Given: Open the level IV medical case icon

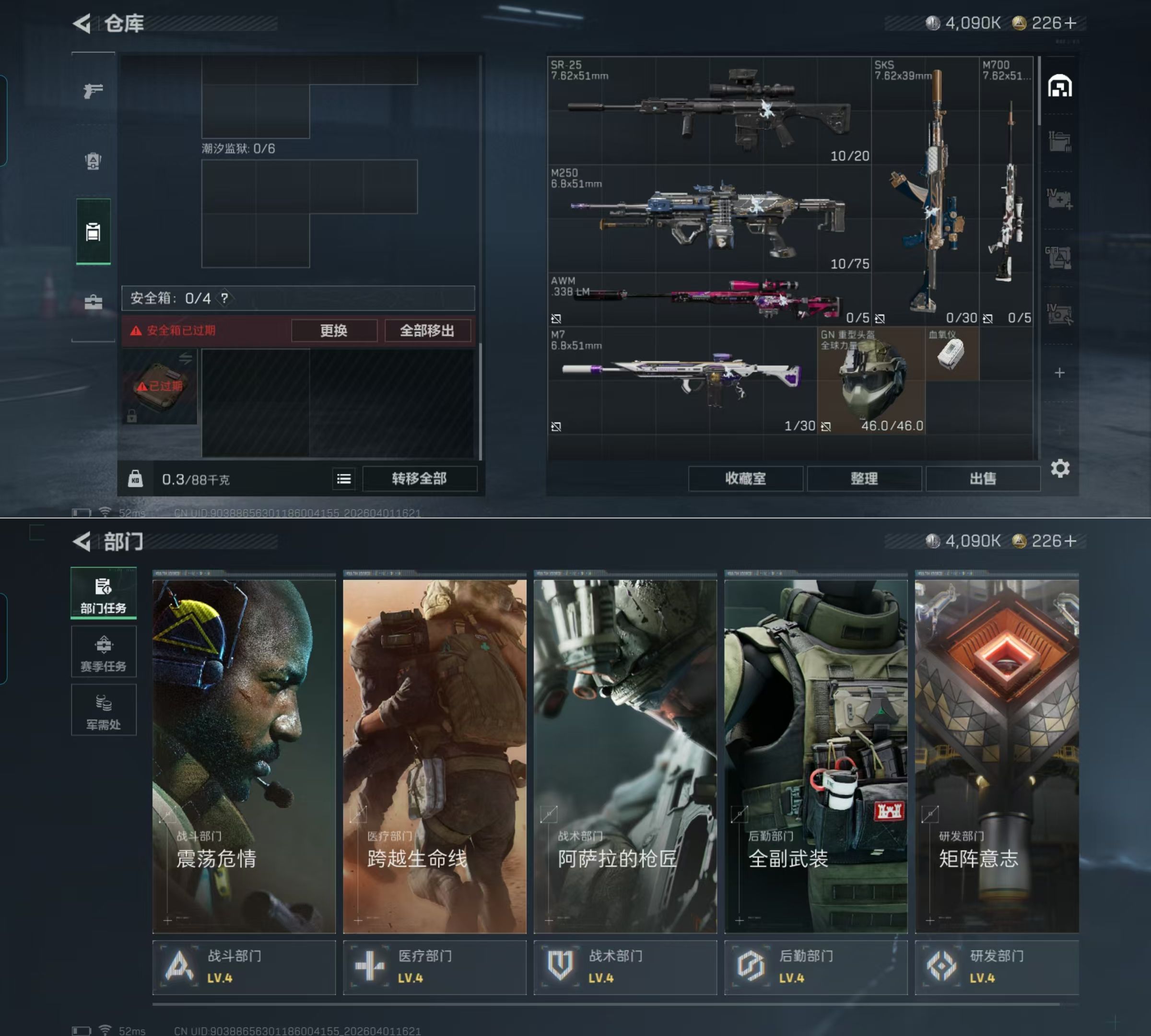Looking at the screenshot, I should pos(1059,199).
